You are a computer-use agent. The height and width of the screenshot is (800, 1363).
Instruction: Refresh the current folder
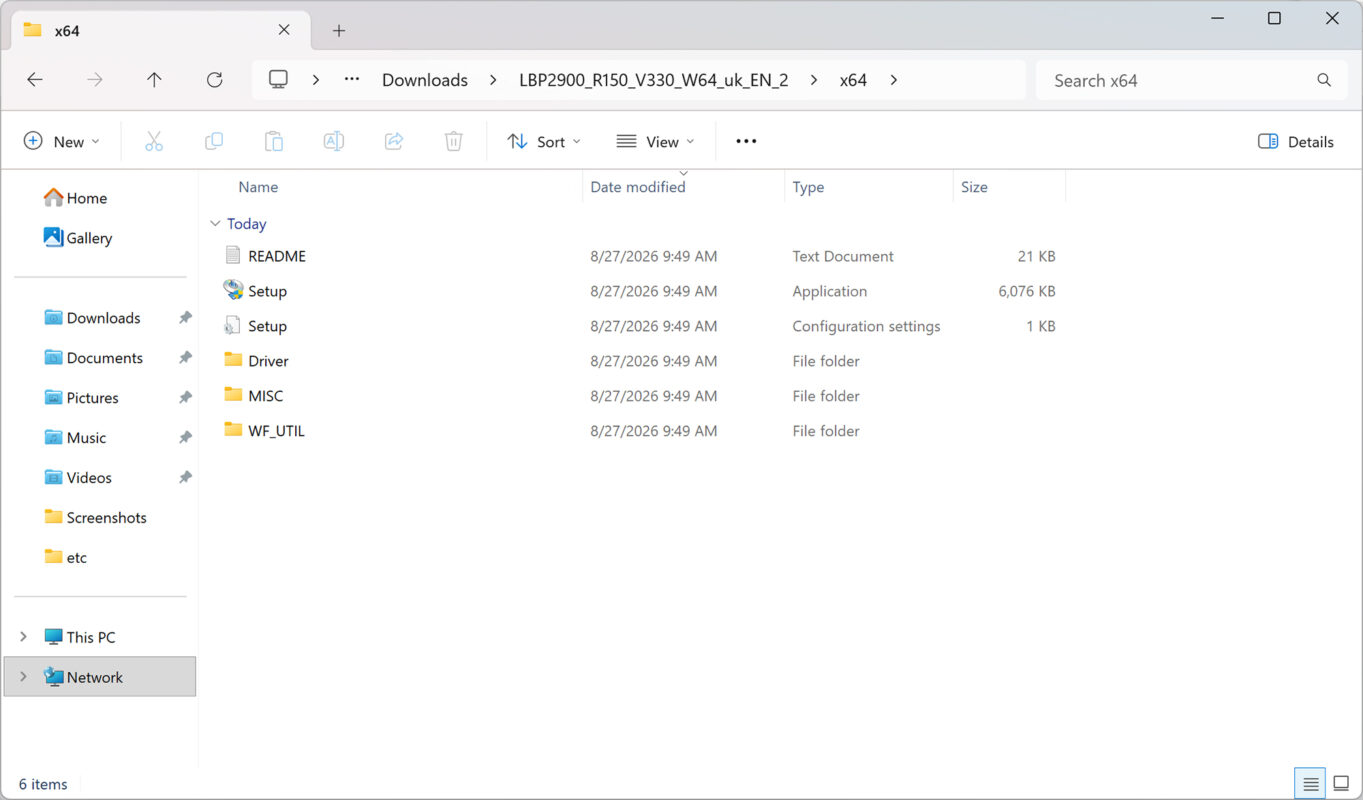214,80
